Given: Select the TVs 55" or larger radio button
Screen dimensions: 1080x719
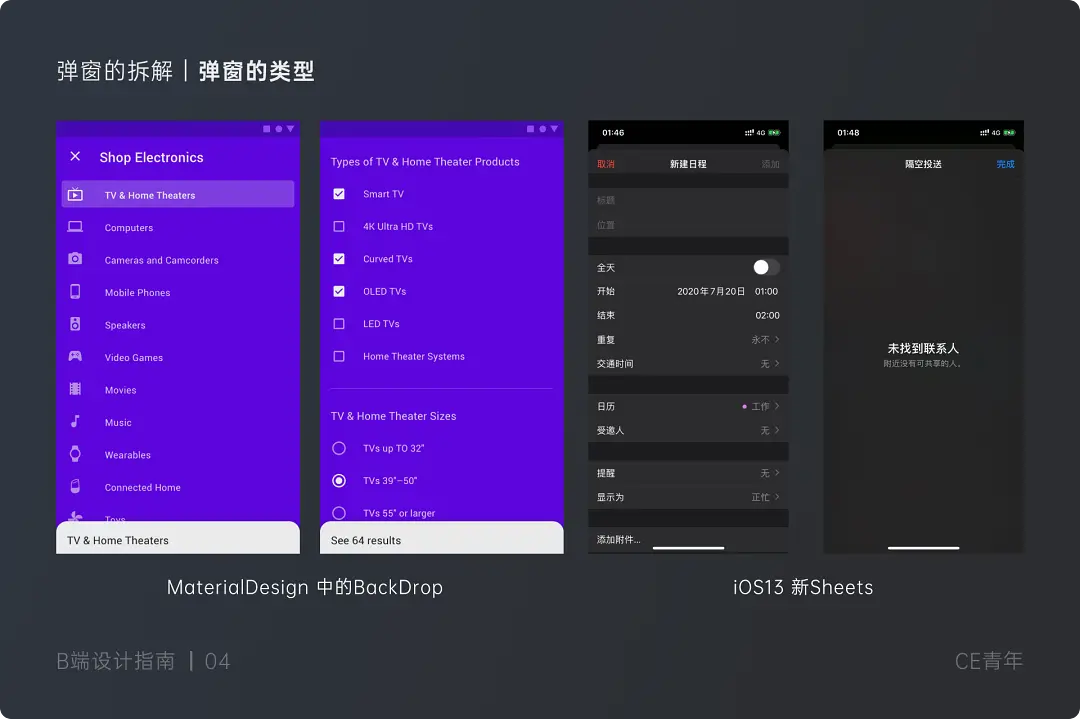Looking at the screenshot, I should (x=339, y=513).
